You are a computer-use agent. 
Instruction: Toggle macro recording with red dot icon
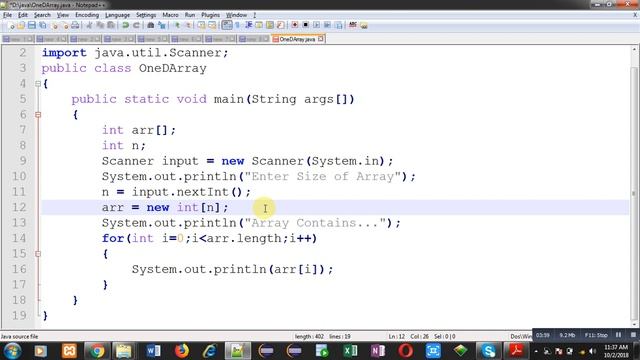[x=295, y=25]
